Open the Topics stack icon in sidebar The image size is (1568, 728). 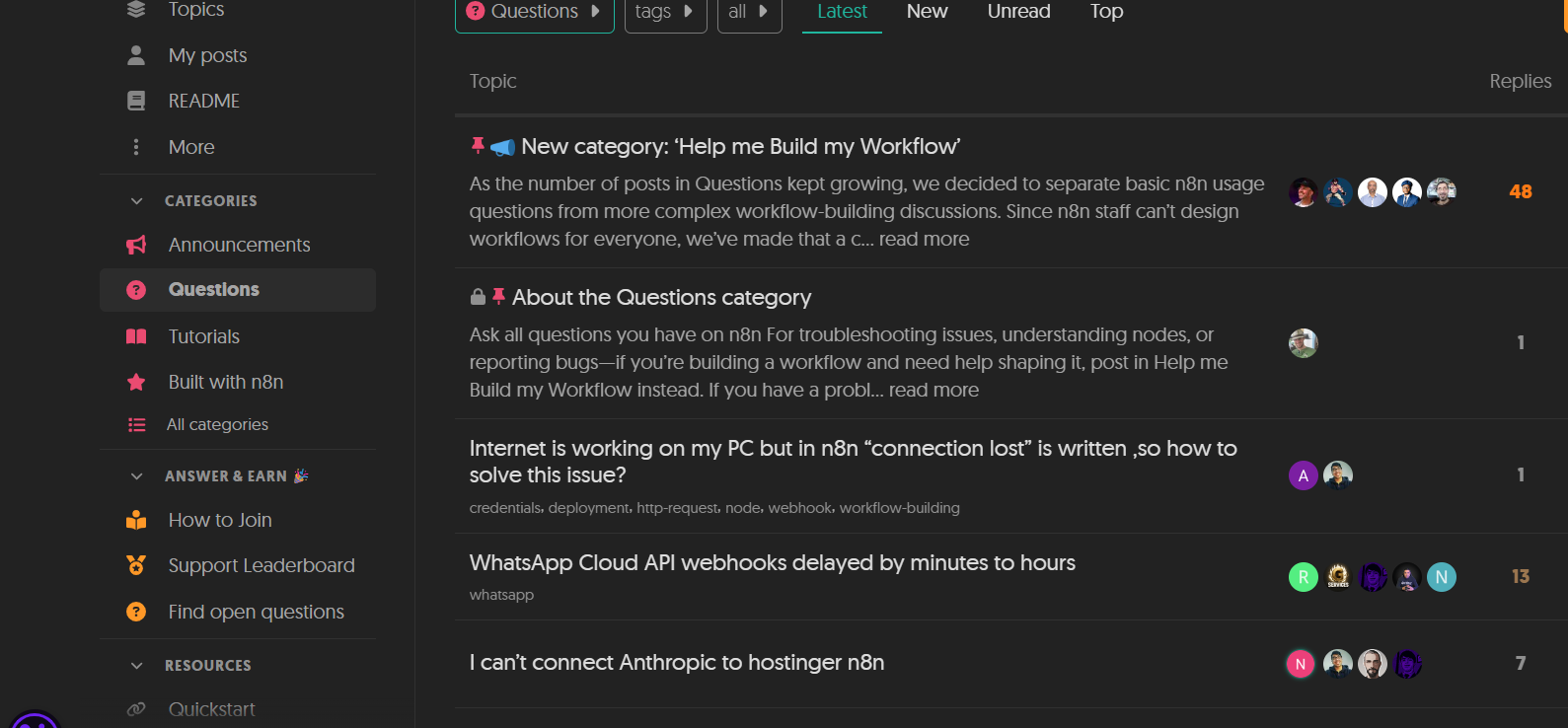tap(136, 10)
